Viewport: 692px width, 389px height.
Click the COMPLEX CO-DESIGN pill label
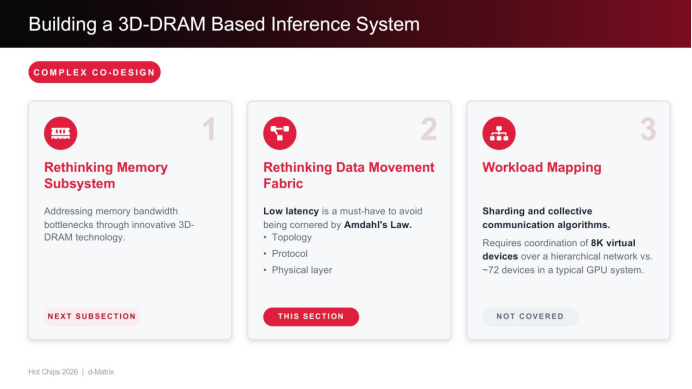94,72
